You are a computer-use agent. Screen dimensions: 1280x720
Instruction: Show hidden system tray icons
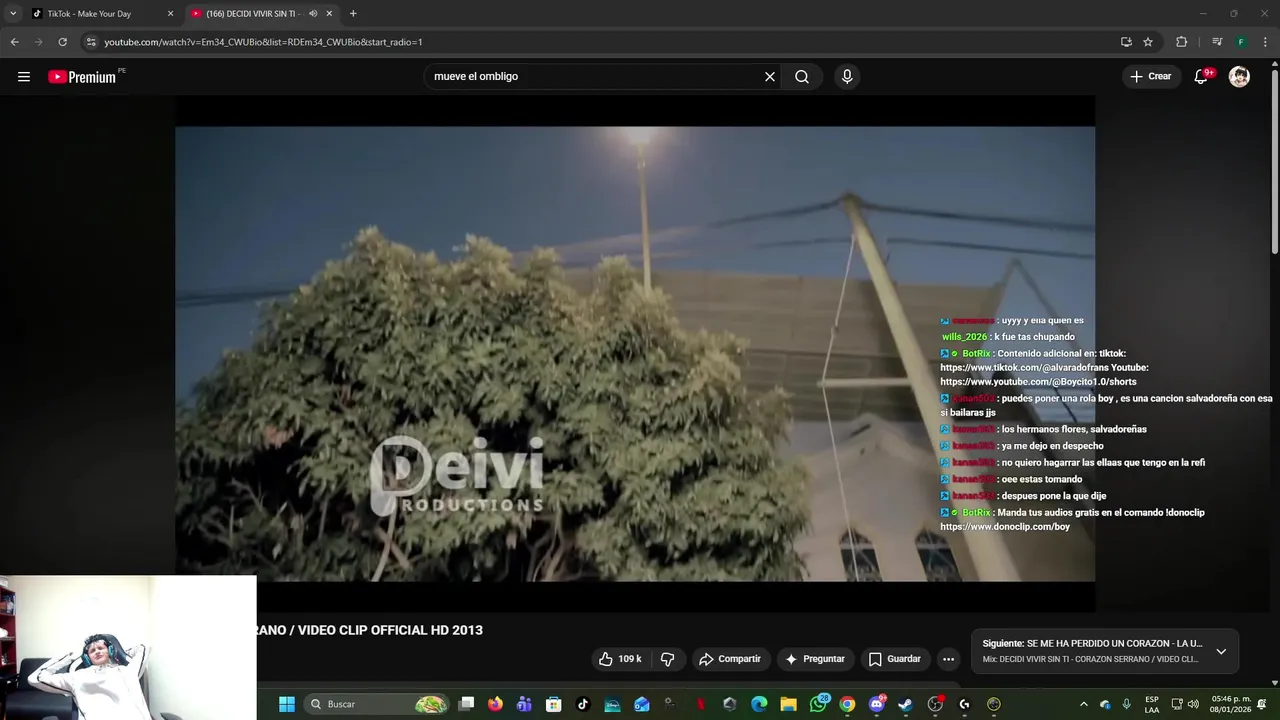coord(1083,704)
